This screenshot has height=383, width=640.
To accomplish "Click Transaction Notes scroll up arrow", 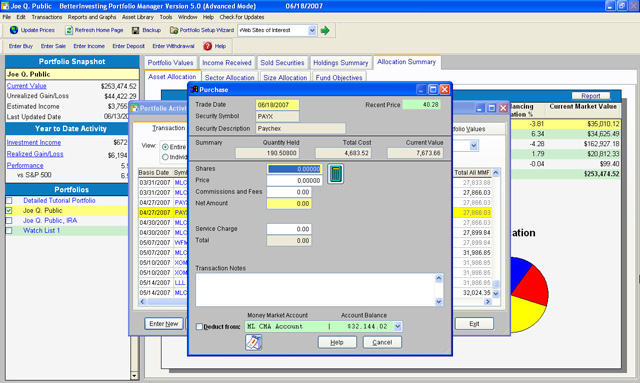I will (439, 278).
